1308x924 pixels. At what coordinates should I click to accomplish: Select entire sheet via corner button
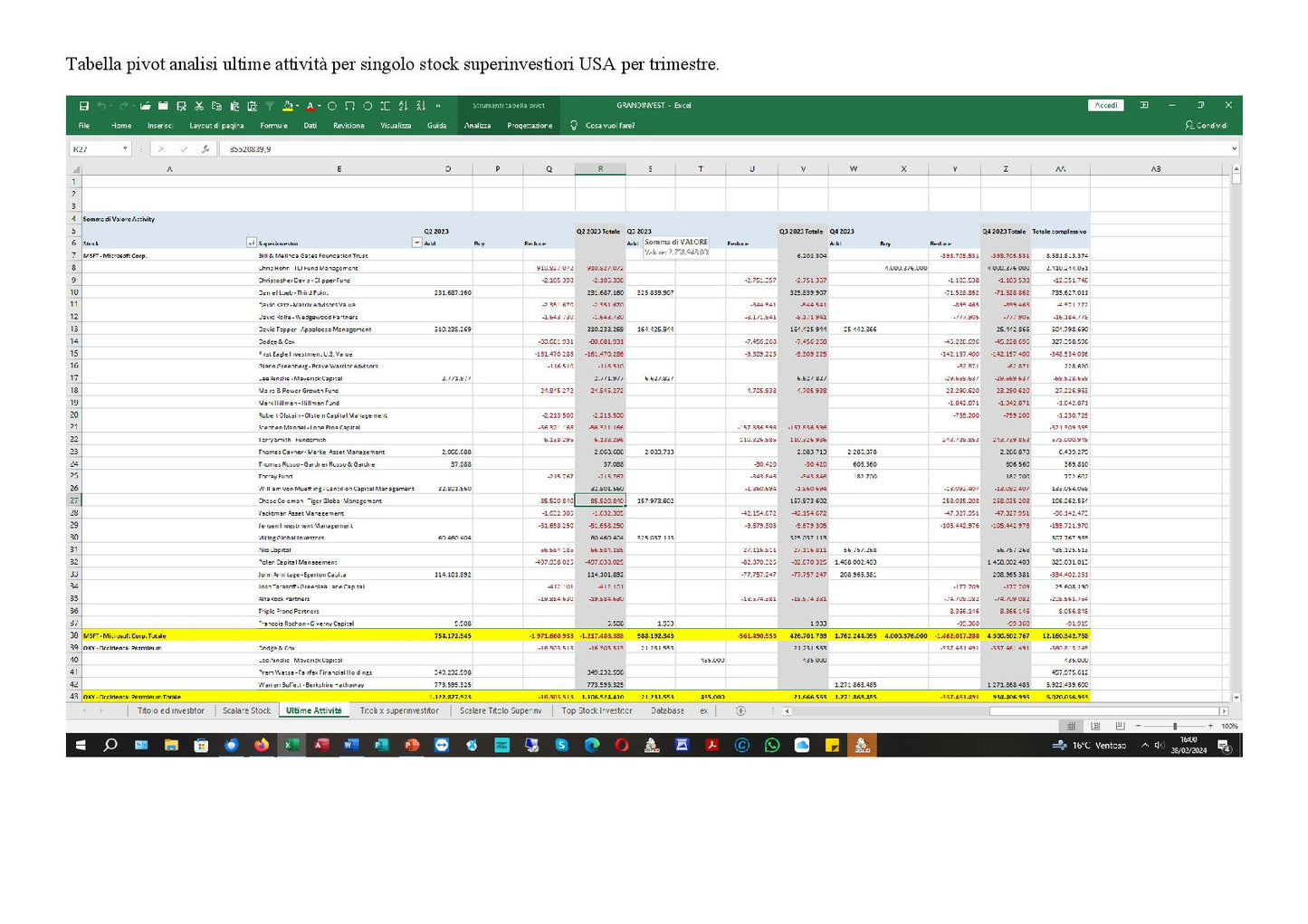pos(75,169)
